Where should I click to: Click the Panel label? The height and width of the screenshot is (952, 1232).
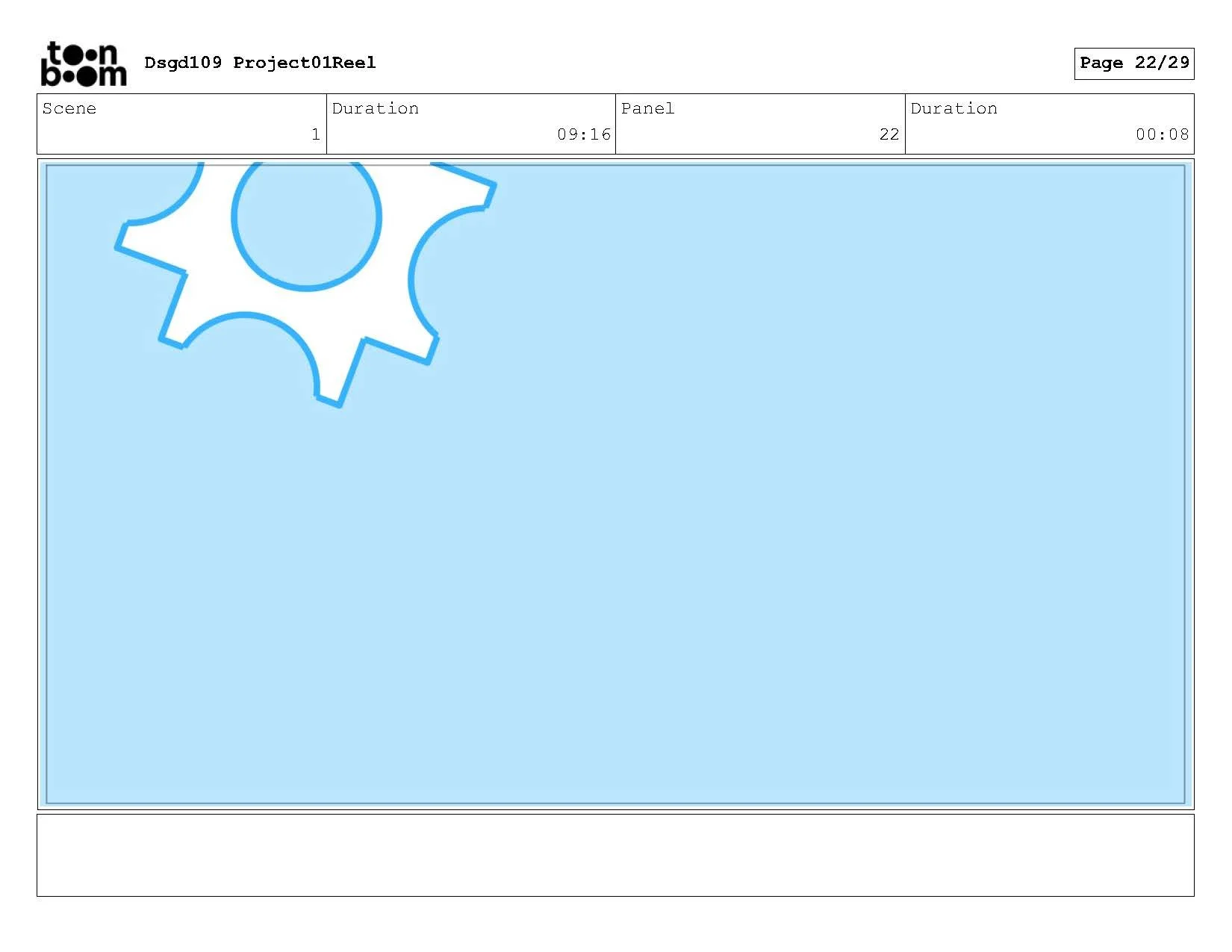click(647, 108)
